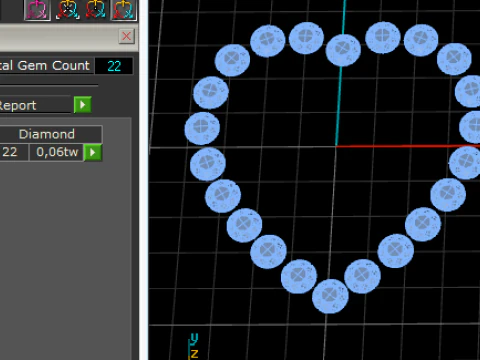Viewport: 480px width, 360px height.
Task: Click green arrow next to 0,06tw
Action: click(93, 152)
